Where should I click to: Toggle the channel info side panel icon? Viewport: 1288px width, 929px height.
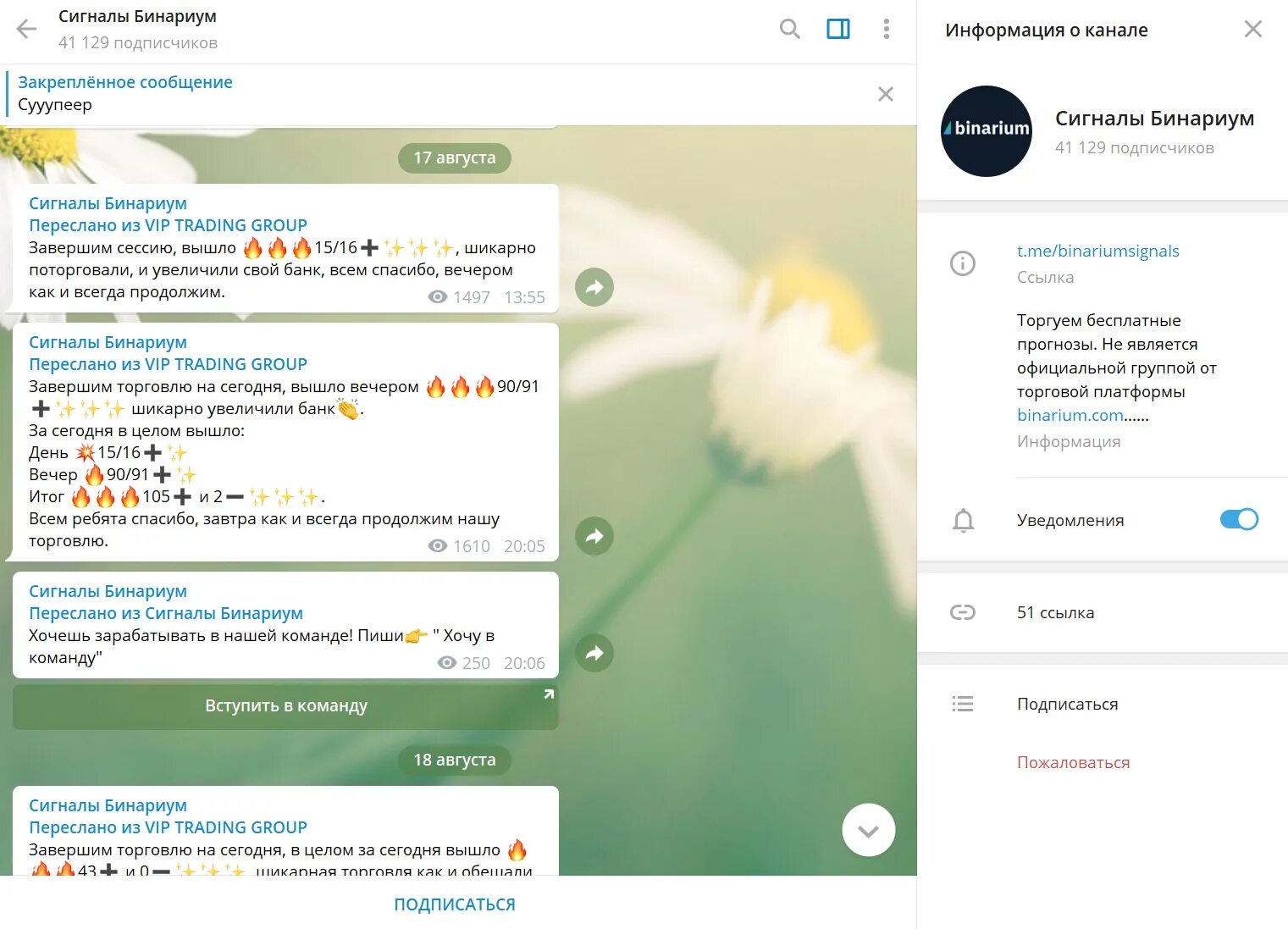coord(838,30)
